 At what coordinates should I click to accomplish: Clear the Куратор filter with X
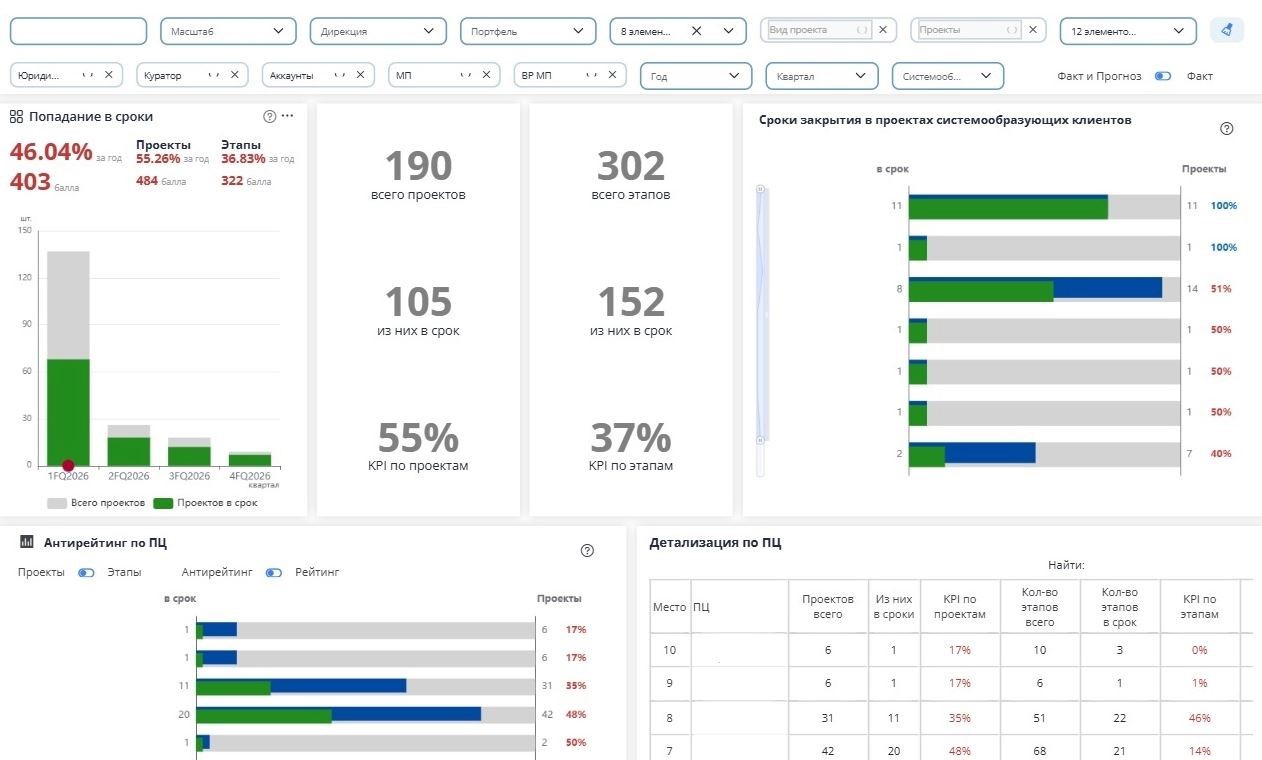[235, 75]
